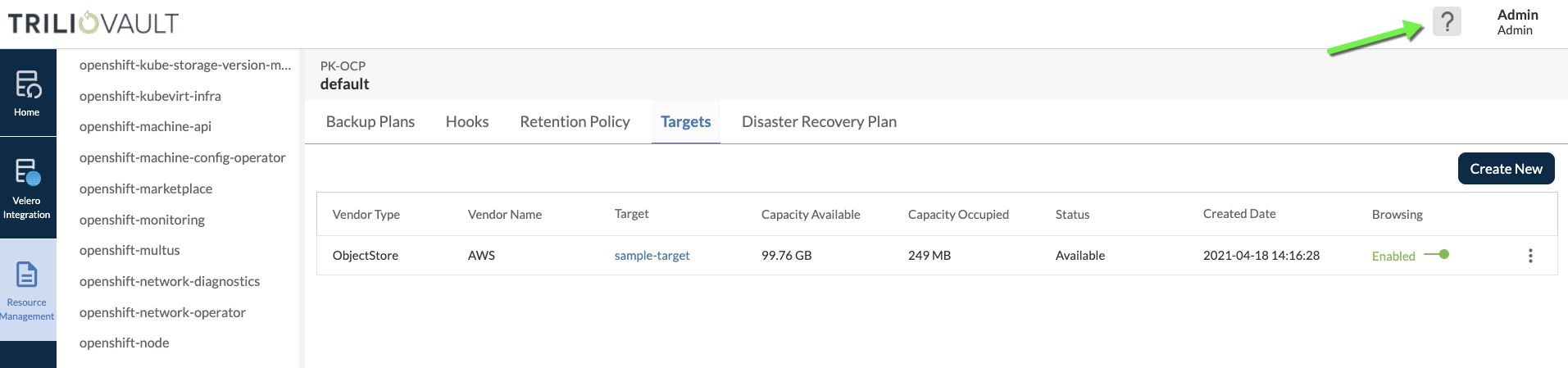This screenshot has width=1568, height=368.
Task: Open Velero Integration from the sidebar
Action: click(x=27, y=188)
